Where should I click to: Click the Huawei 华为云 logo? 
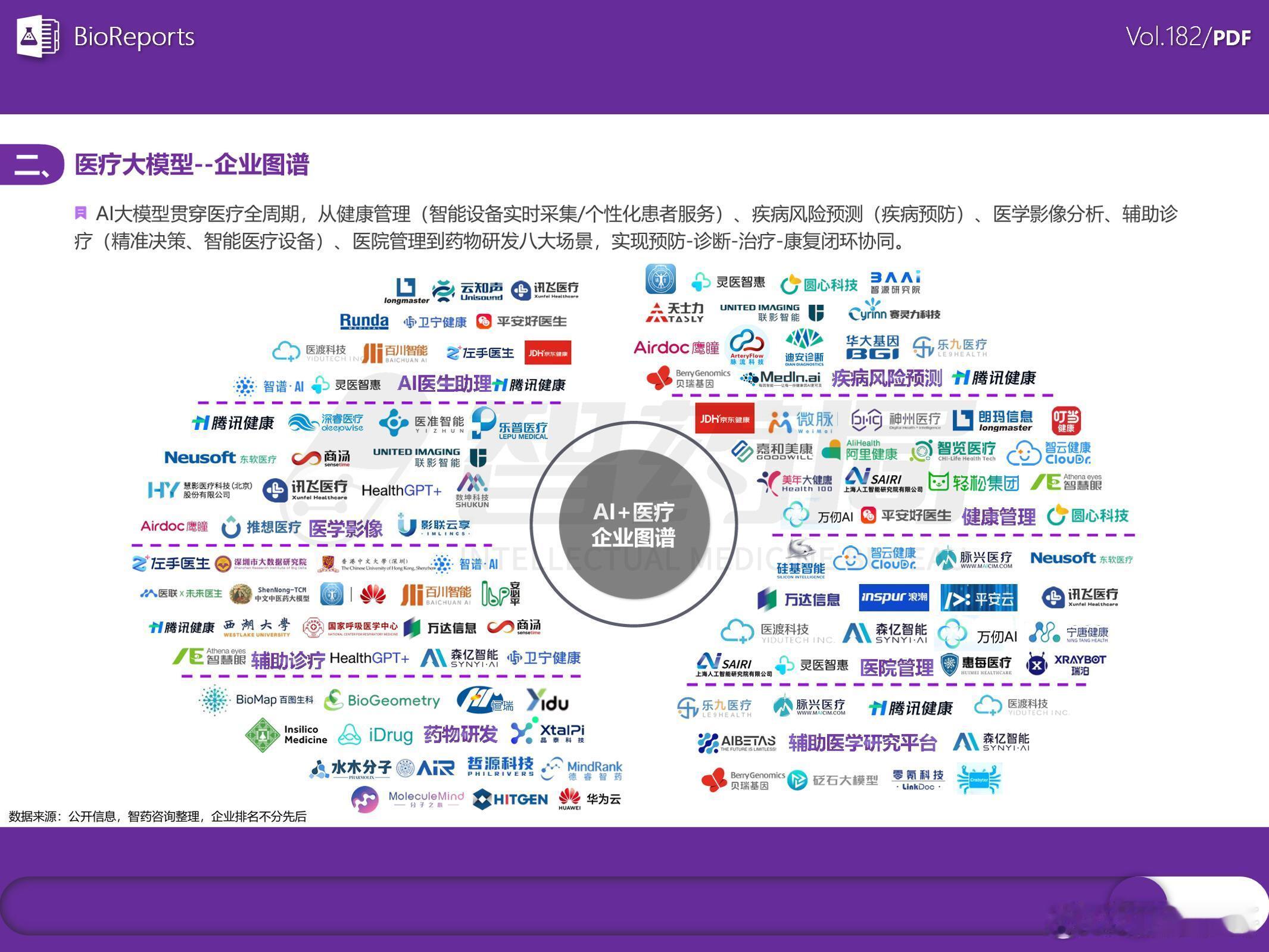tap(590, 799)
